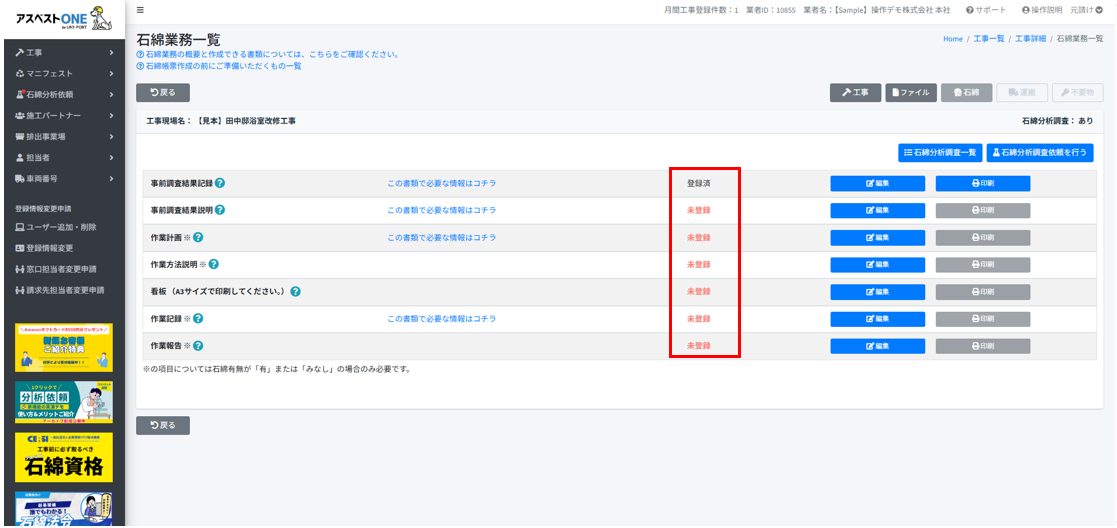Click the 石綿資格 banner in sidebar
The image size is (1117, 528).
coord(64,457)
